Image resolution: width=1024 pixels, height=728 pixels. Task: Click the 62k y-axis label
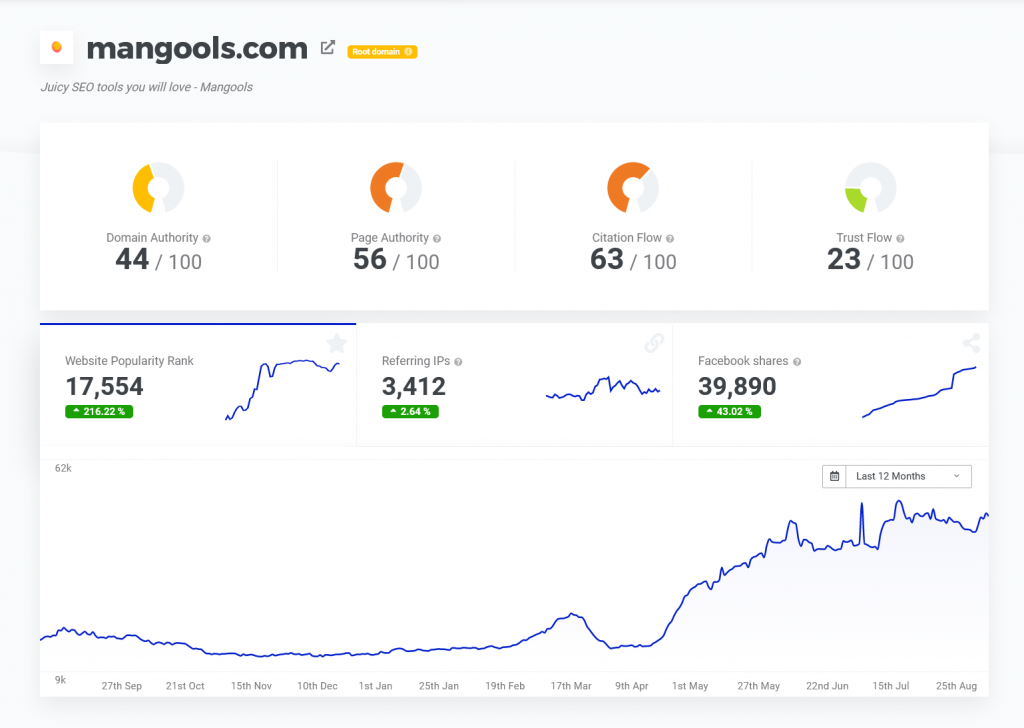63,468
